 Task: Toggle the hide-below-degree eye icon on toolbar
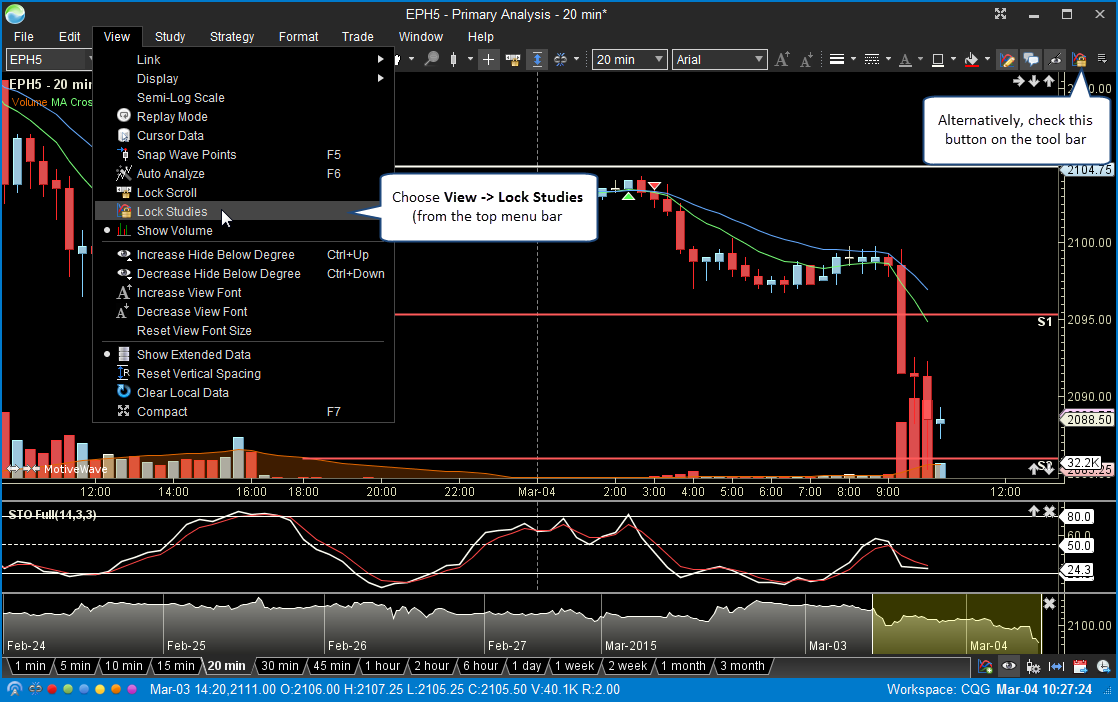click(1055, 59)
